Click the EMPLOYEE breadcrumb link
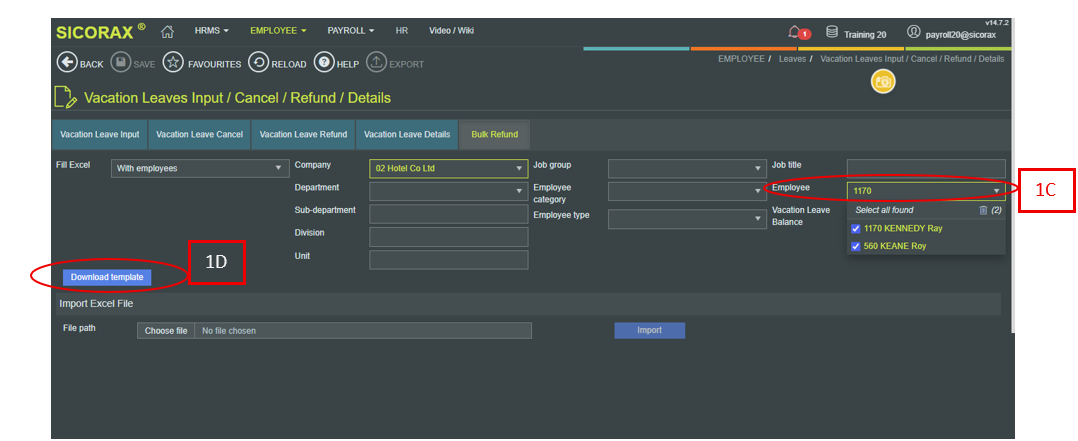Viewport: 1078px width, 441px height. pyautogui.click(x=741, y=59)
